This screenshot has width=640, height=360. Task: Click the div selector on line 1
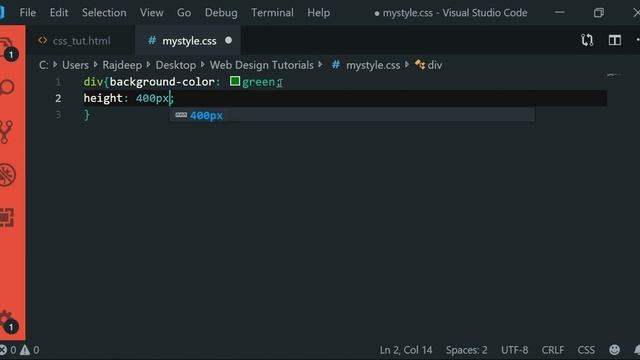[93, 82]
